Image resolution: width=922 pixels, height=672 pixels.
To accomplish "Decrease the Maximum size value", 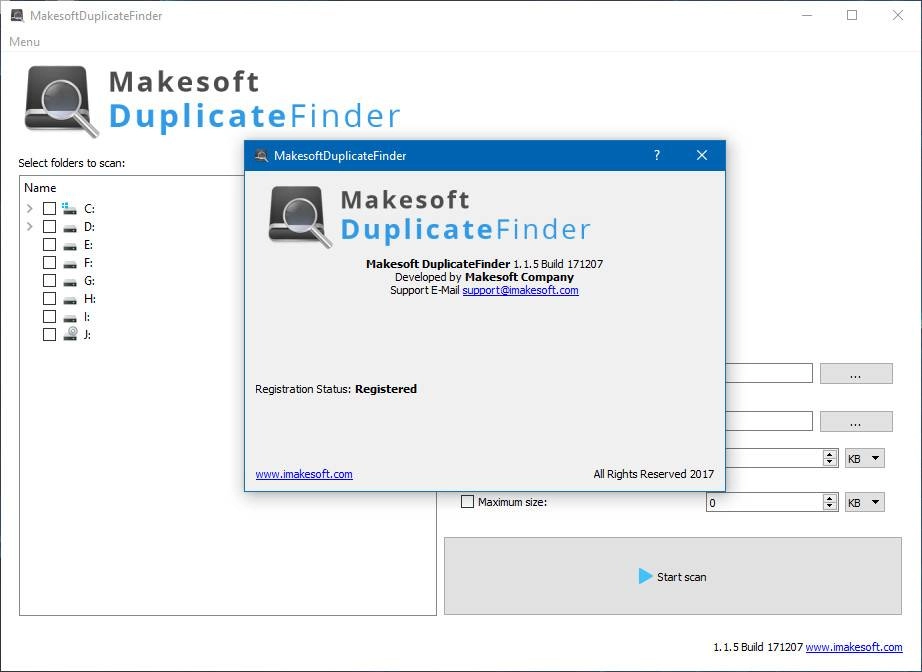I will tap(830, 506).
